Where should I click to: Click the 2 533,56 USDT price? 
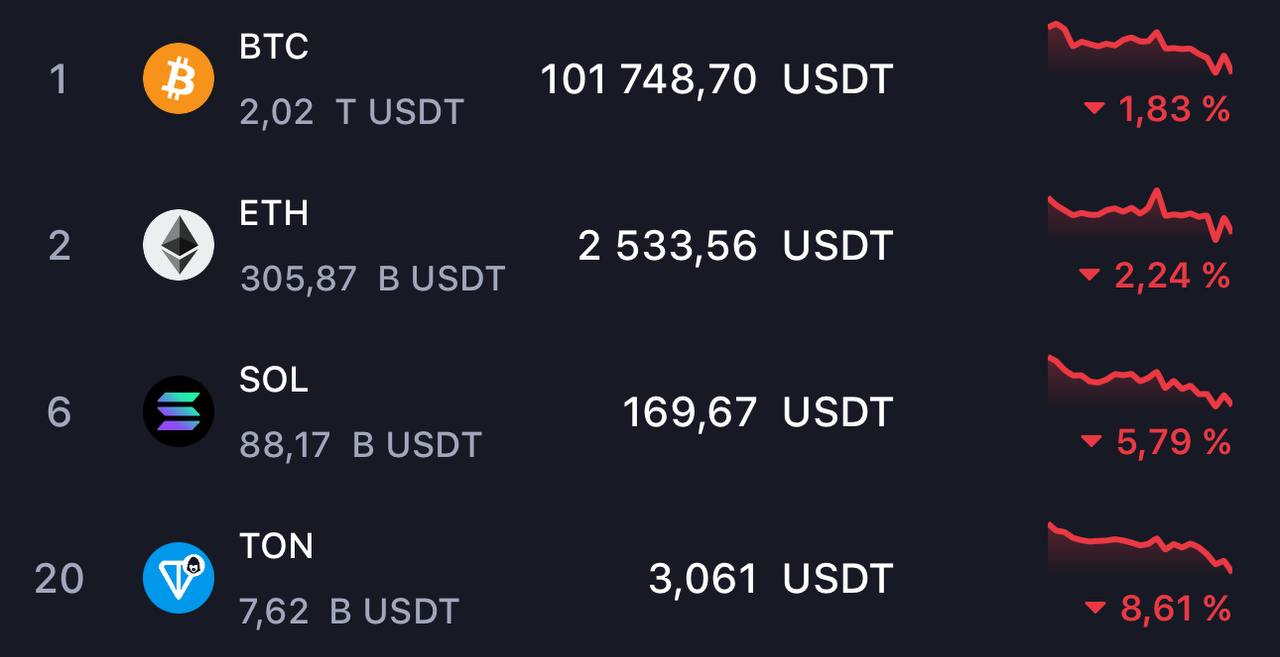[735, 245]
